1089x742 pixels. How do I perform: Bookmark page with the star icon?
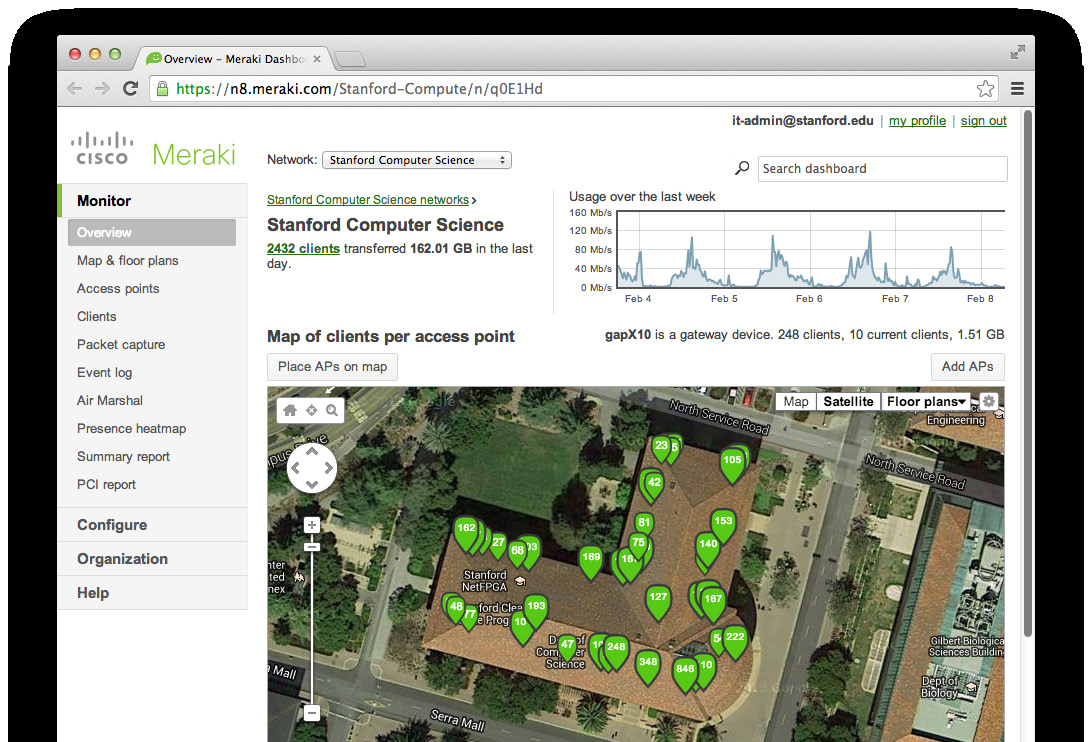[985, 89]
